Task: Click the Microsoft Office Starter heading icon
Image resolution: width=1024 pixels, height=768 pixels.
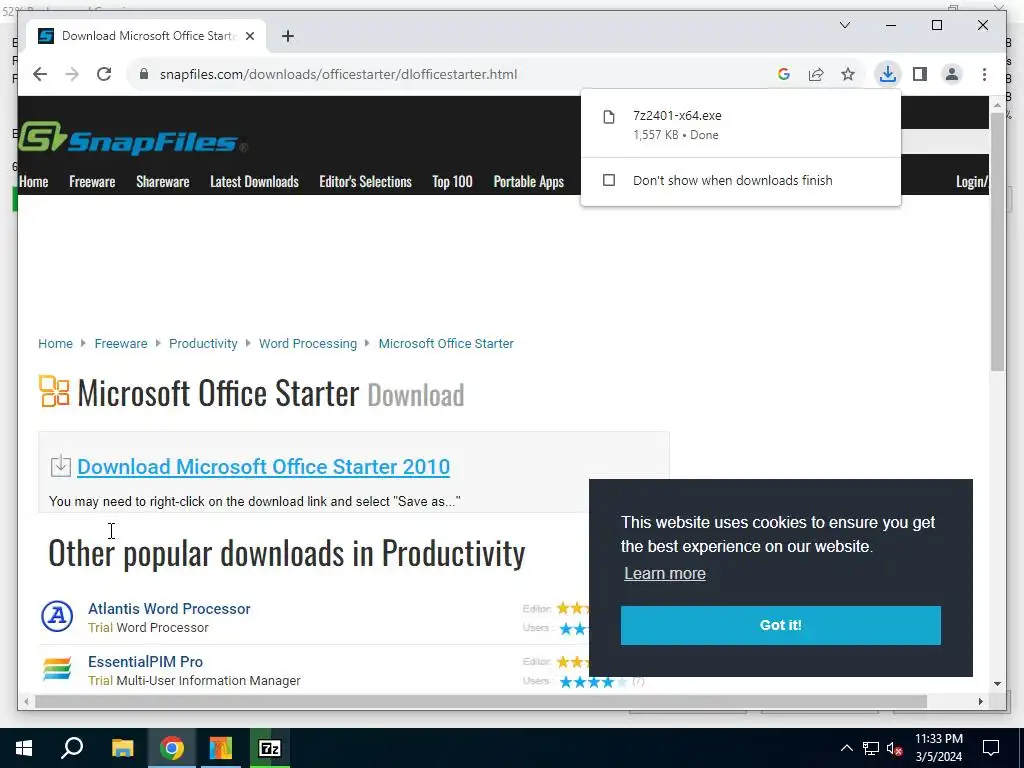Action: click(x=54, y=391)
